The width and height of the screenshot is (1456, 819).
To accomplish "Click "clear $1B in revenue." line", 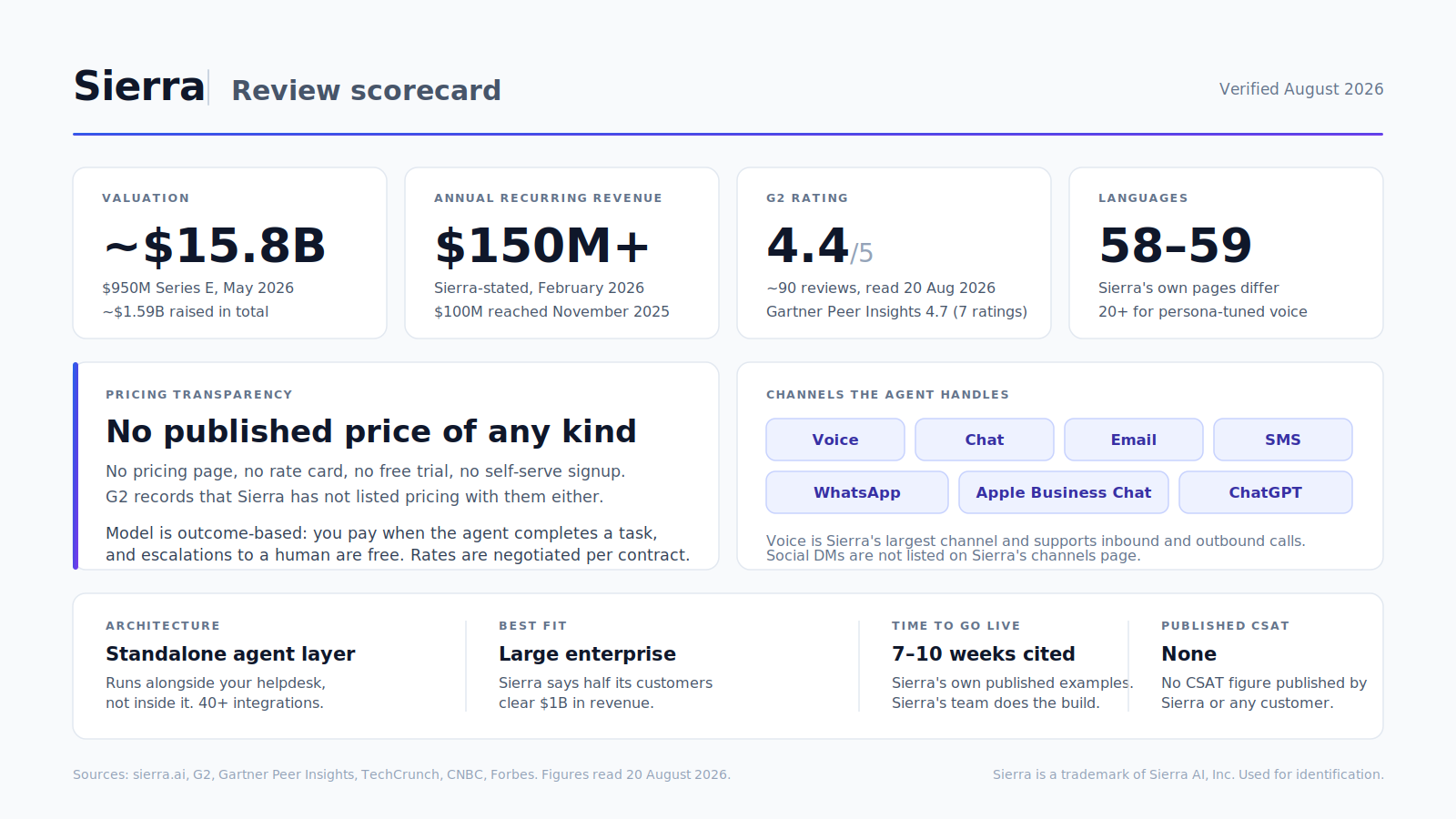I will point(576,703).
